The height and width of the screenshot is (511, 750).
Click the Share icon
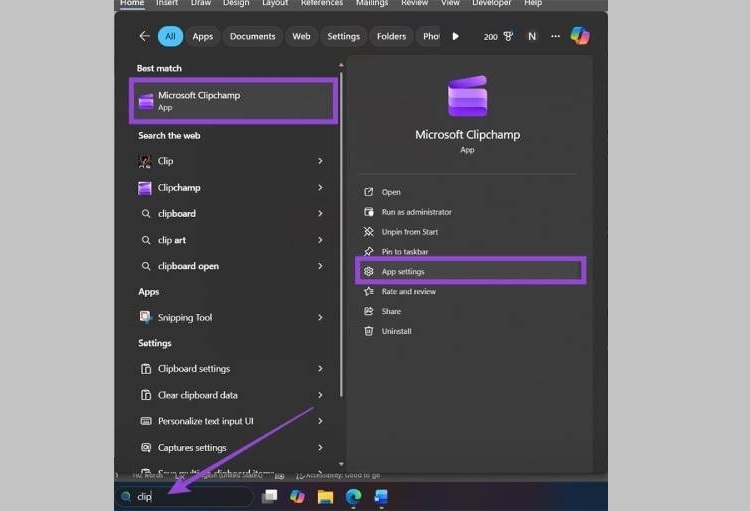point(368,311)
